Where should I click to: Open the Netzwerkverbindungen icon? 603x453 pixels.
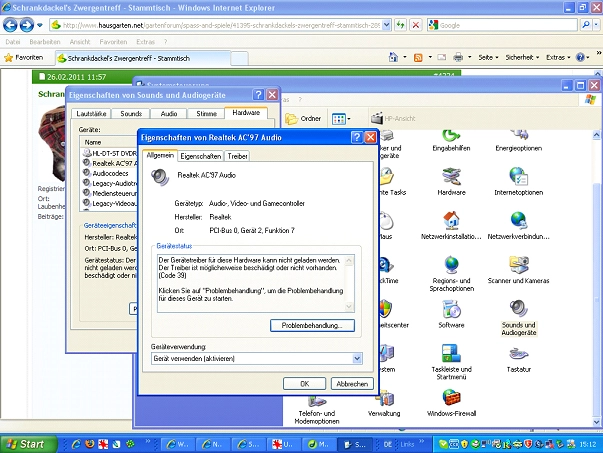[x=518, y=226]
